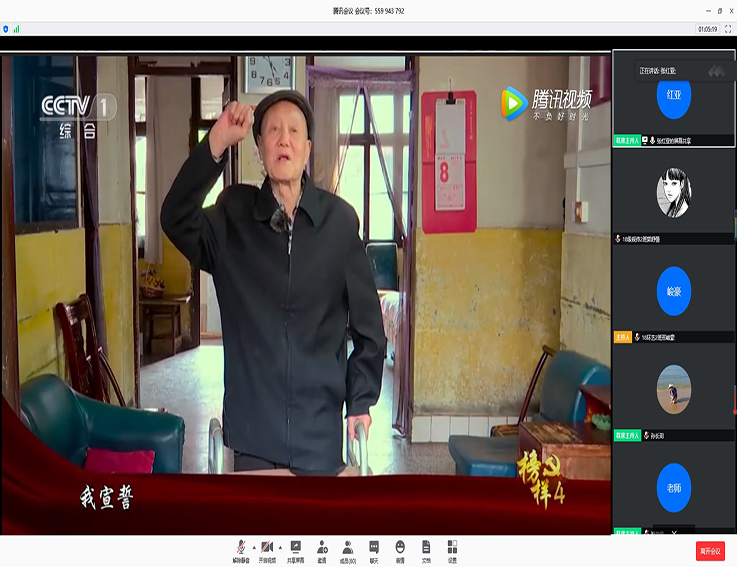Open audio options arrow beside microphone
737x567 pixels.
pos(254,547)
